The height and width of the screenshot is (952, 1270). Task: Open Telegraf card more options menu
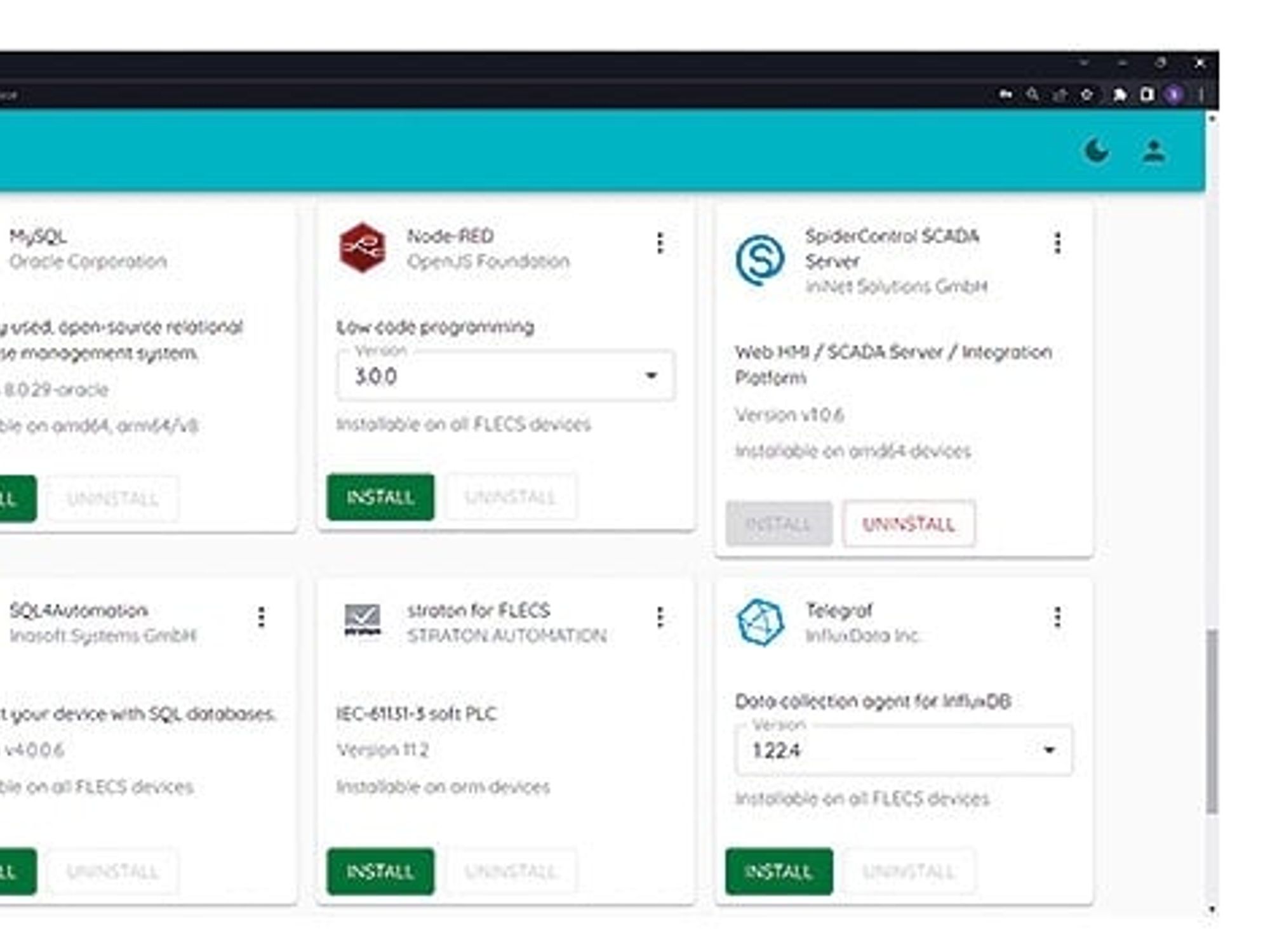coord(1057,617)
